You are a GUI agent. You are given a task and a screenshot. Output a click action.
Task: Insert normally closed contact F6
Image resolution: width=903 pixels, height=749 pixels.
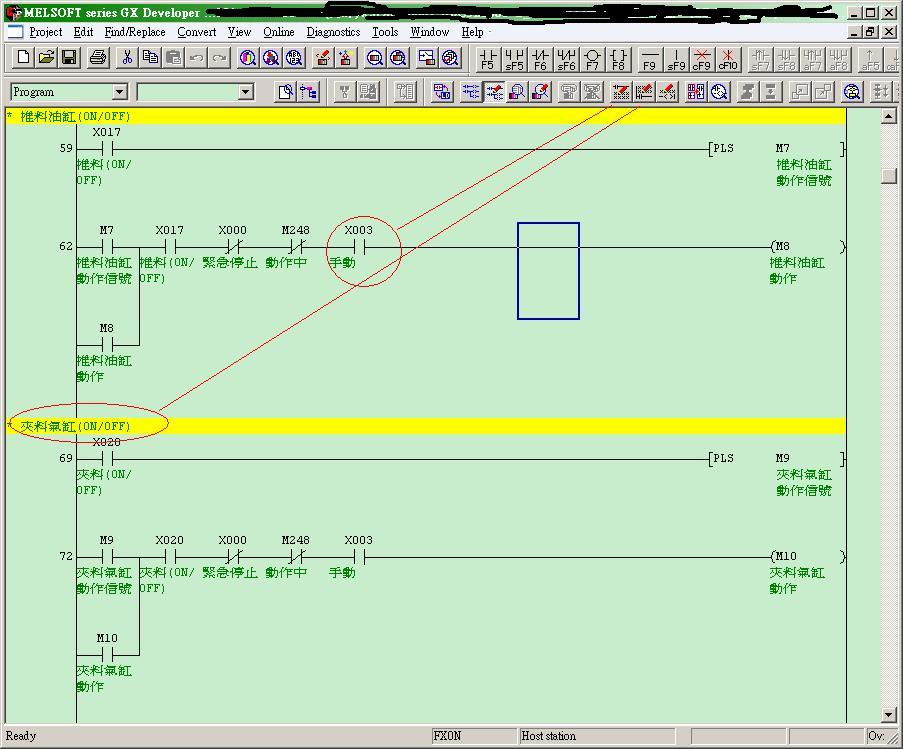tap(540, 59)
